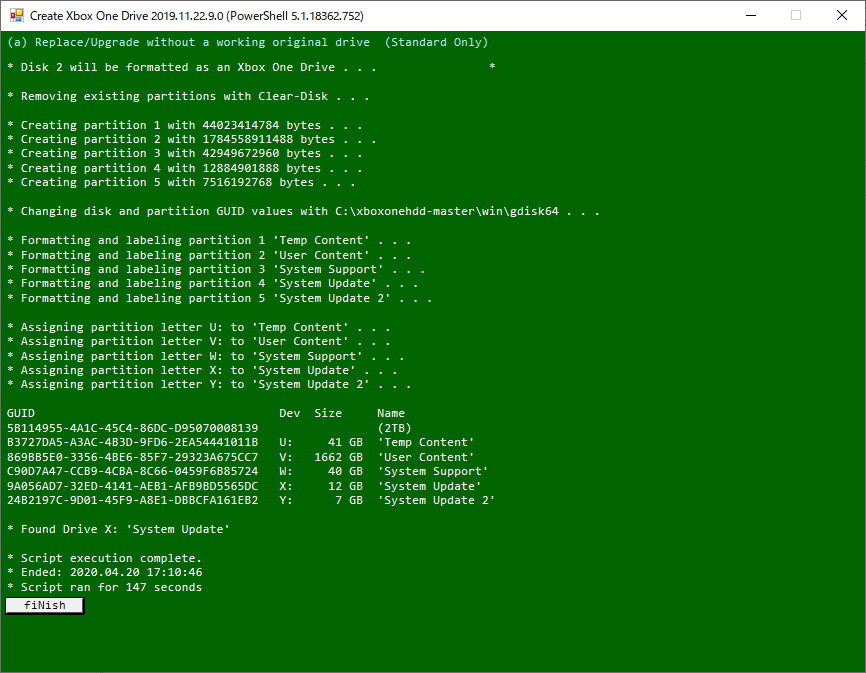Minimize the Create Xbox One Drive window
The image size is (866, 673).
(x=751, y=15)
